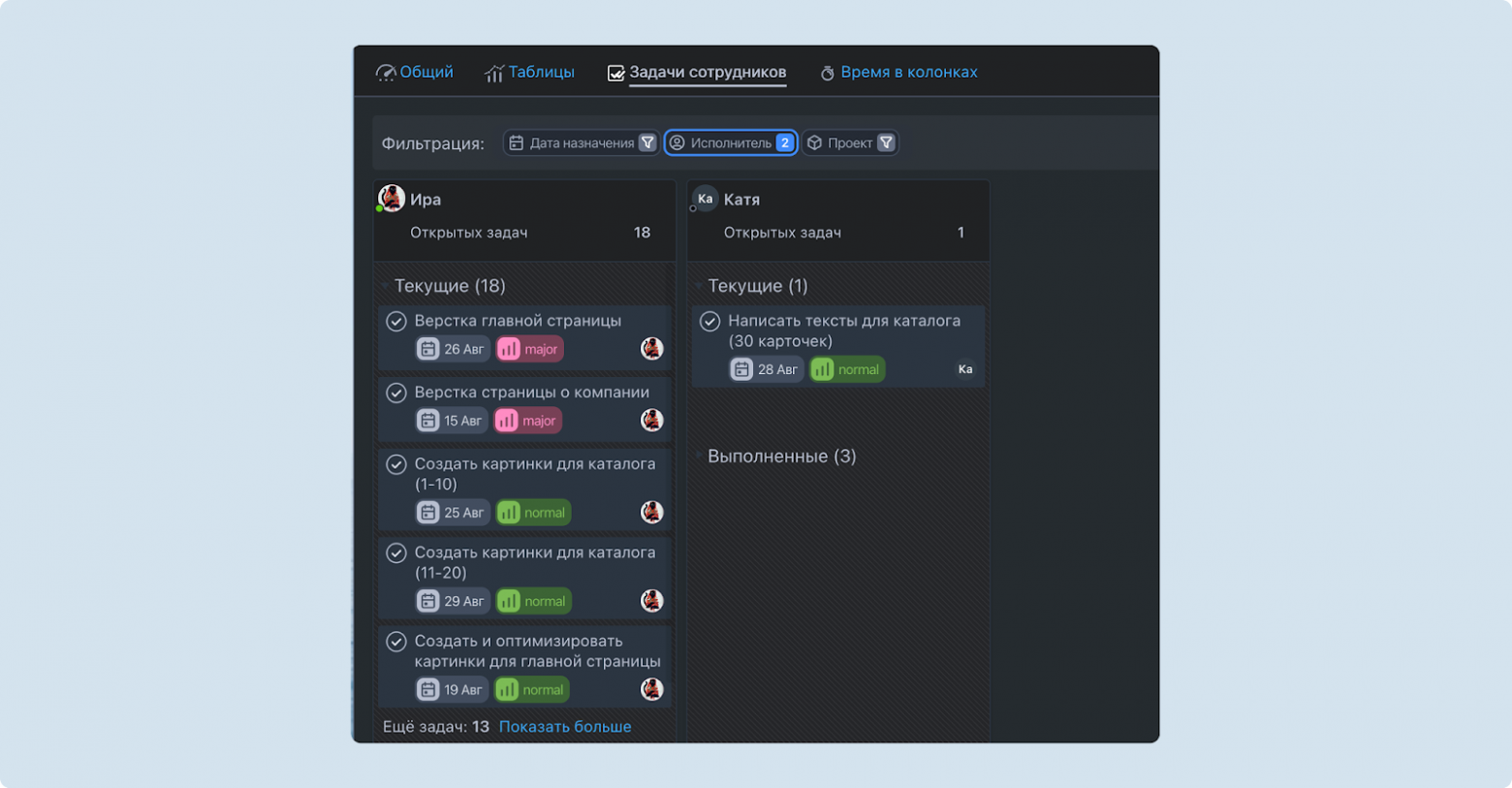Click normal priority tag on Написать тексты task

[847, 369]
